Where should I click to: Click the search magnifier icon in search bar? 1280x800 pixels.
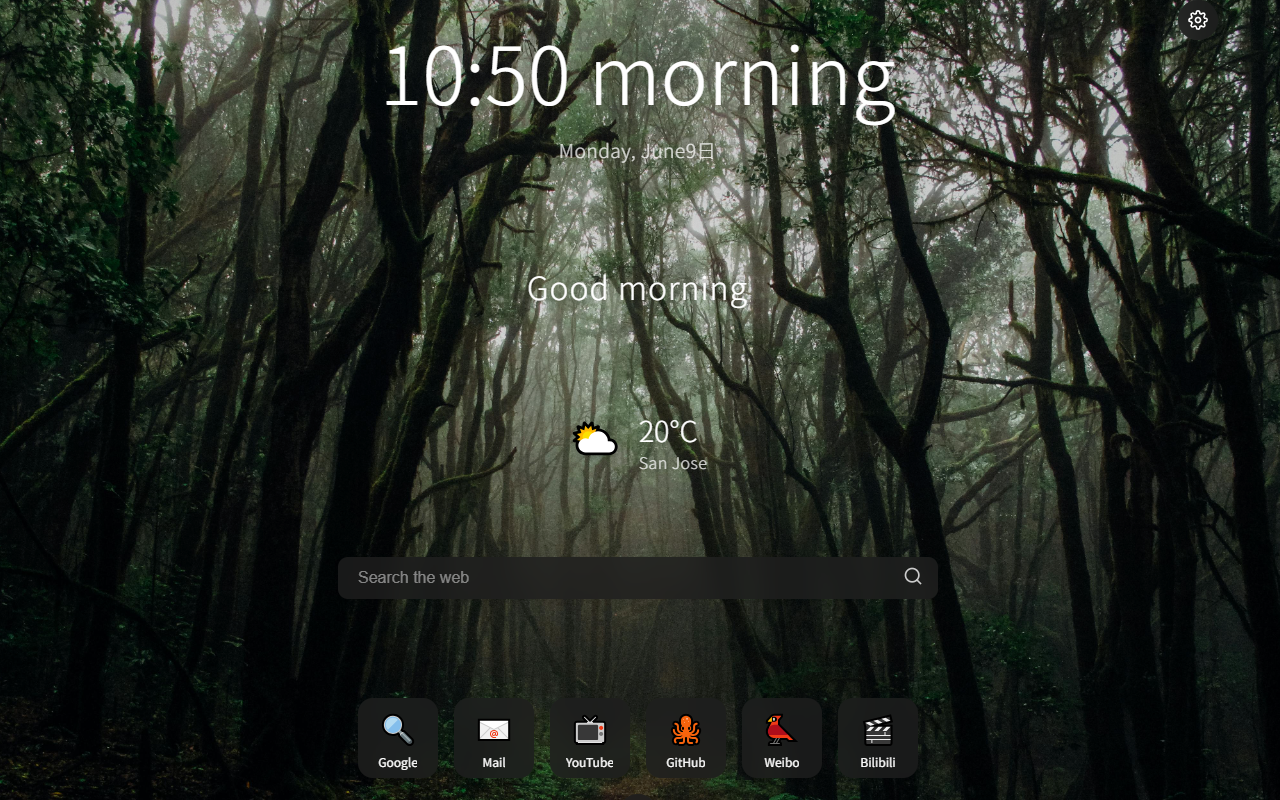[x=913, y=576]
